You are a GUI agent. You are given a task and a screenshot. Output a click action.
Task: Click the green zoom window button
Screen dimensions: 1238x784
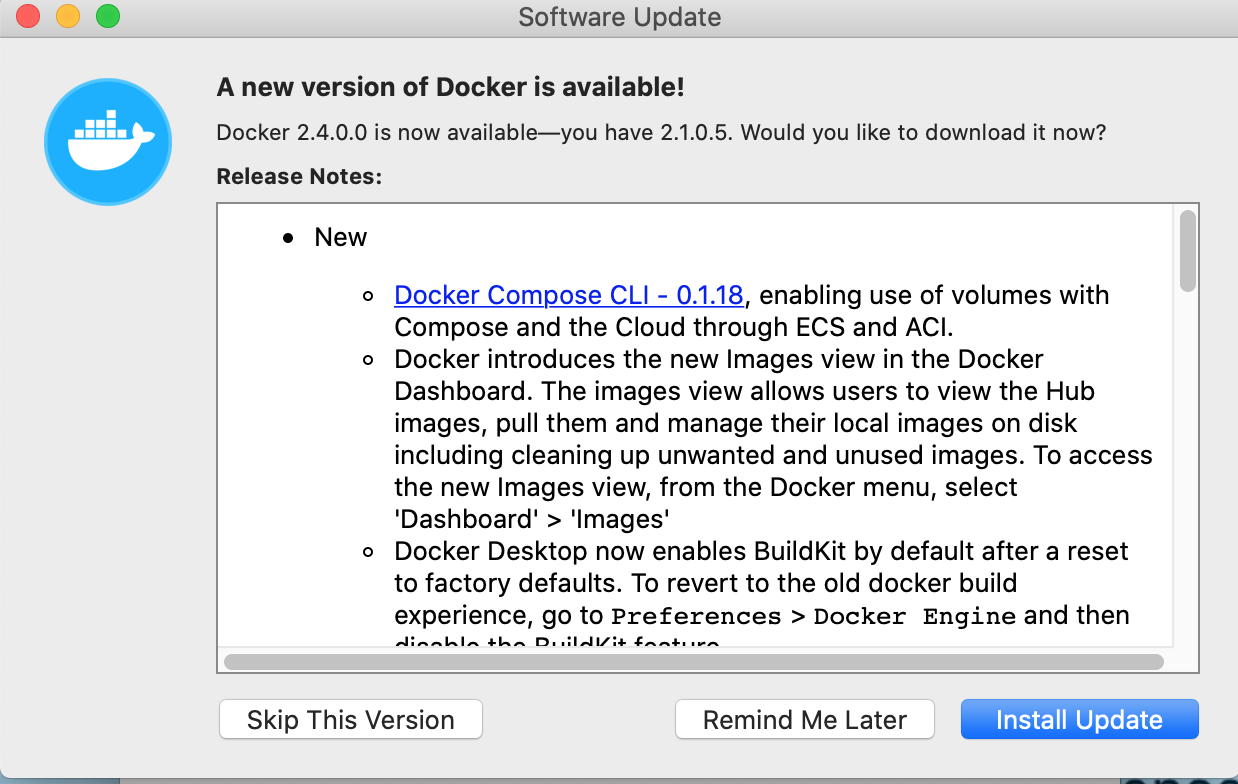107,16
